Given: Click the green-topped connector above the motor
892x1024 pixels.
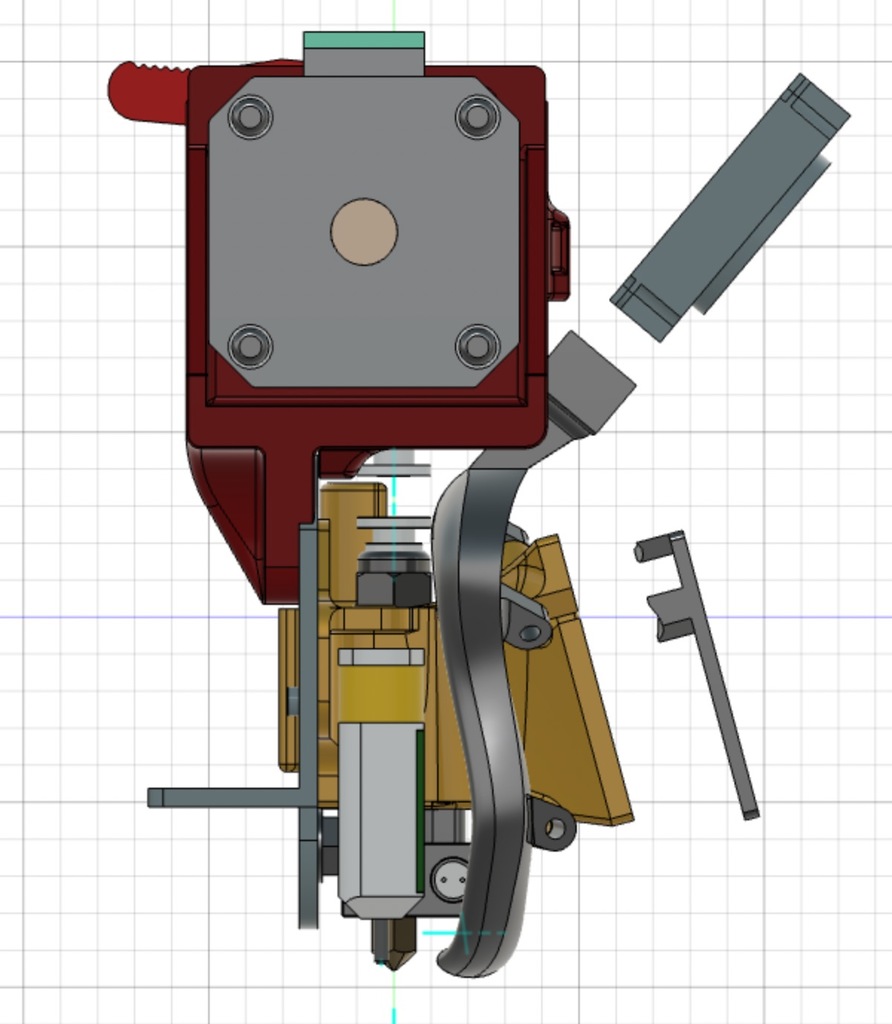Looking at the screenshot, I should coord(364,40).
